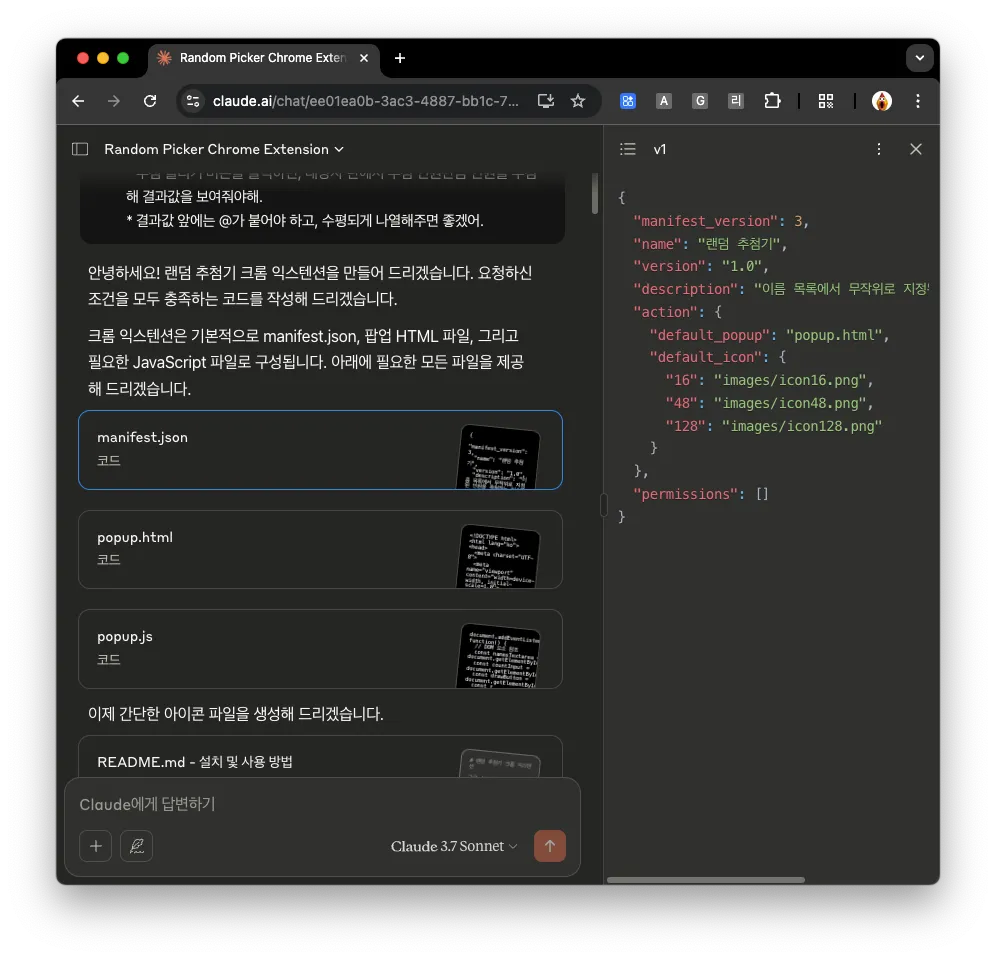996x959 pixels.
Task: Click the manifest.json code thumbnail preview
Action: [x=498, y=457]
